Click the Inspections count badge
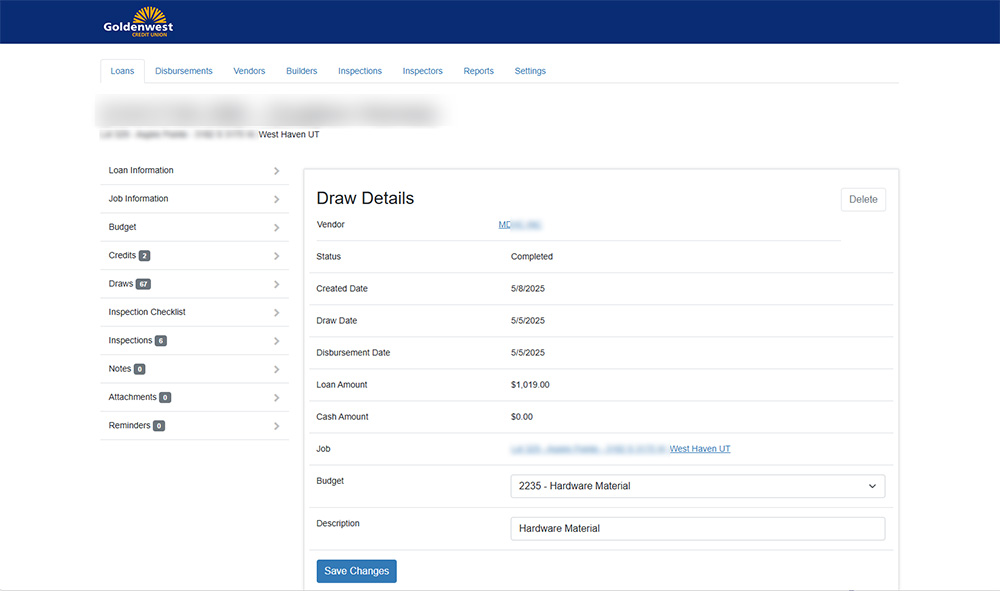This screenshot has height=591, width=1000. point(161,341)
